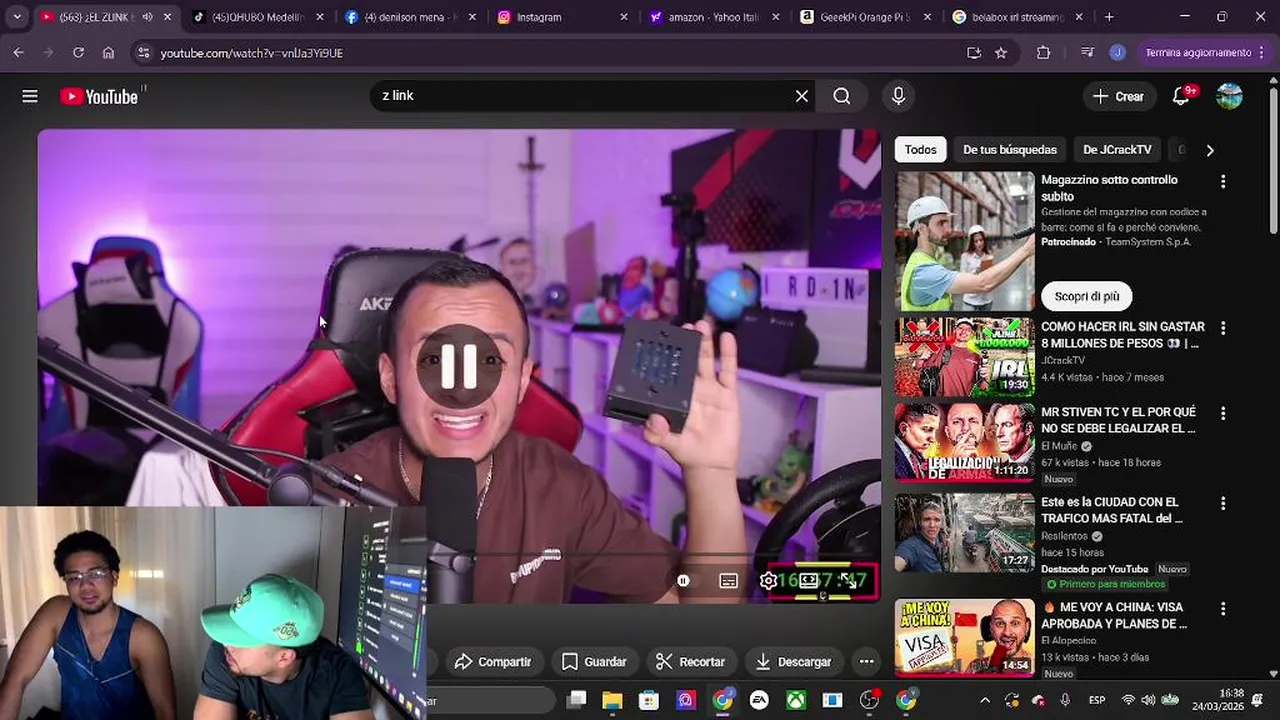1280x720 pixels.
Task: Open the YouTube notifications bell
Action: click(x=1181, y=96)
